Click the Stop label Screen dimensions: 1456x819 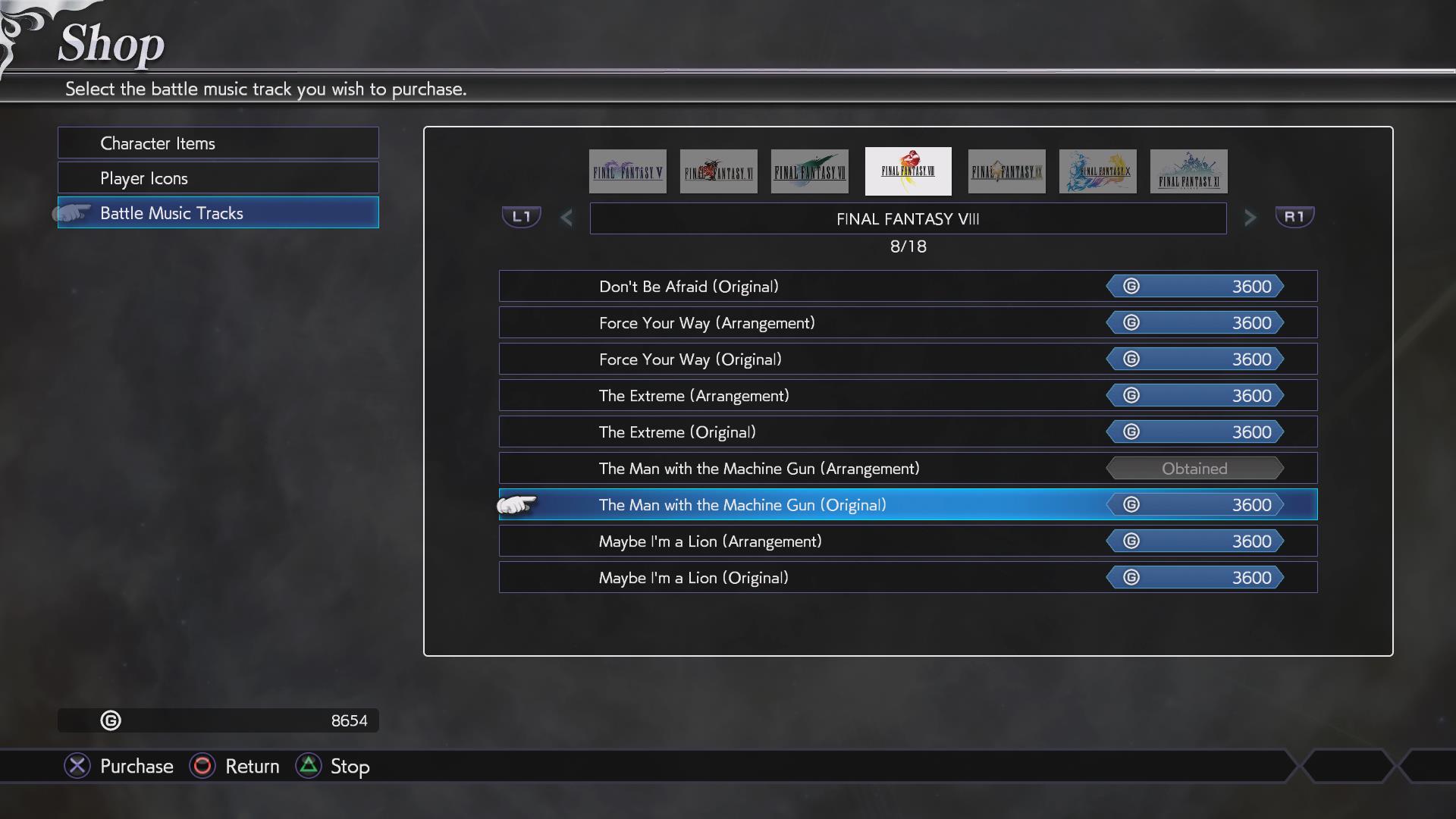(x=350, y=767)
